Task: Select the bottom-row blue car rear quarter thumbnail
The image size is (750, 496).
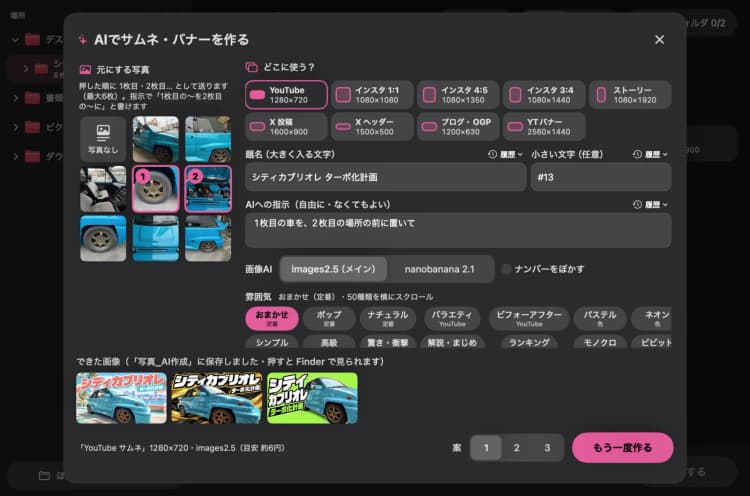Action: tap(208, 238)
